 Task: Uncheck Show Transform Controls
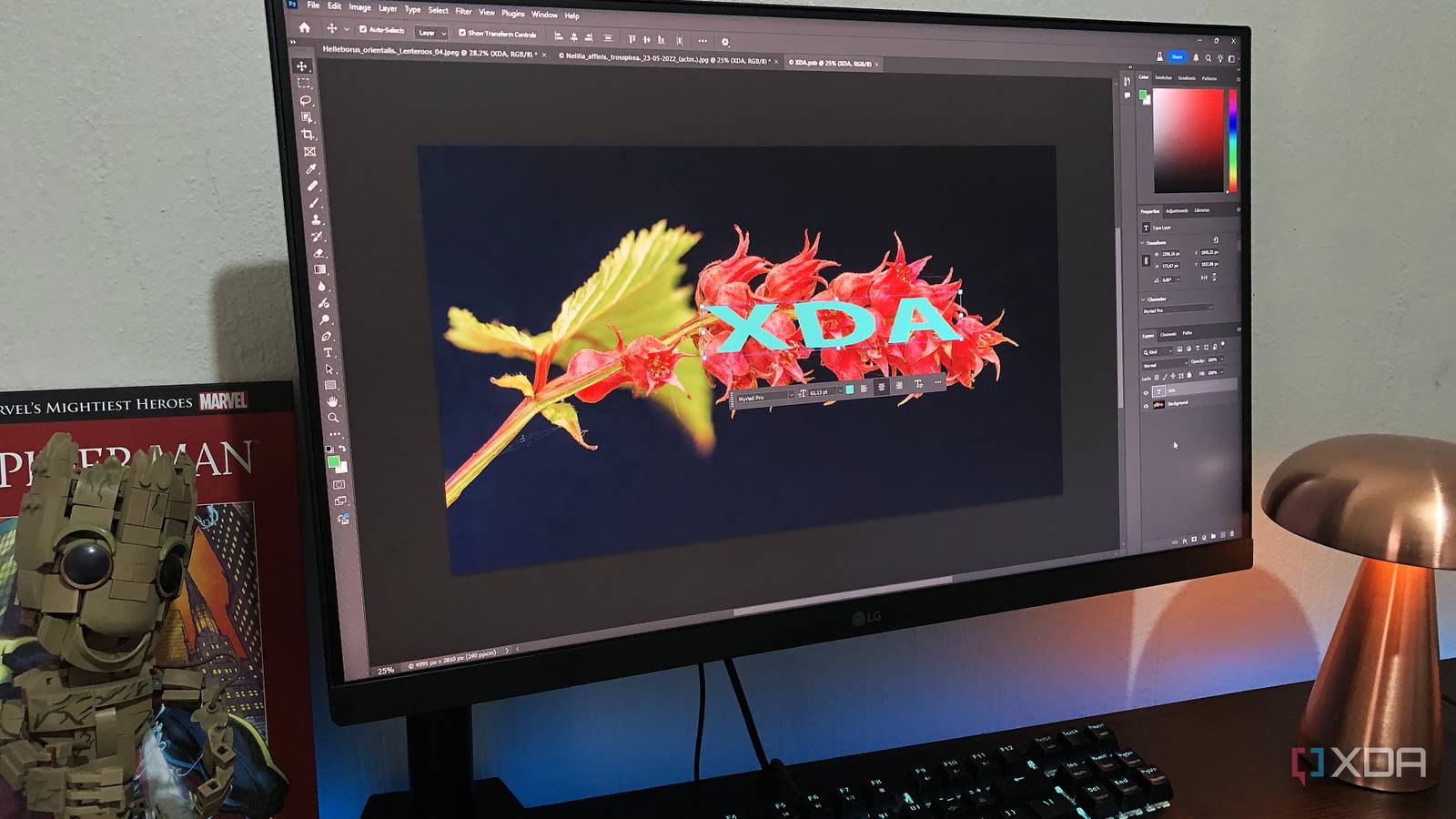point(462,34)
